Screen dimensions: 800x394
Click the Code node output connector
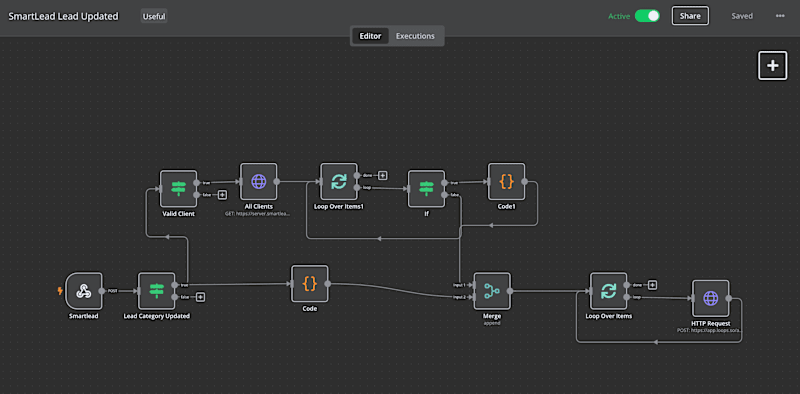[x=328, y=284]
